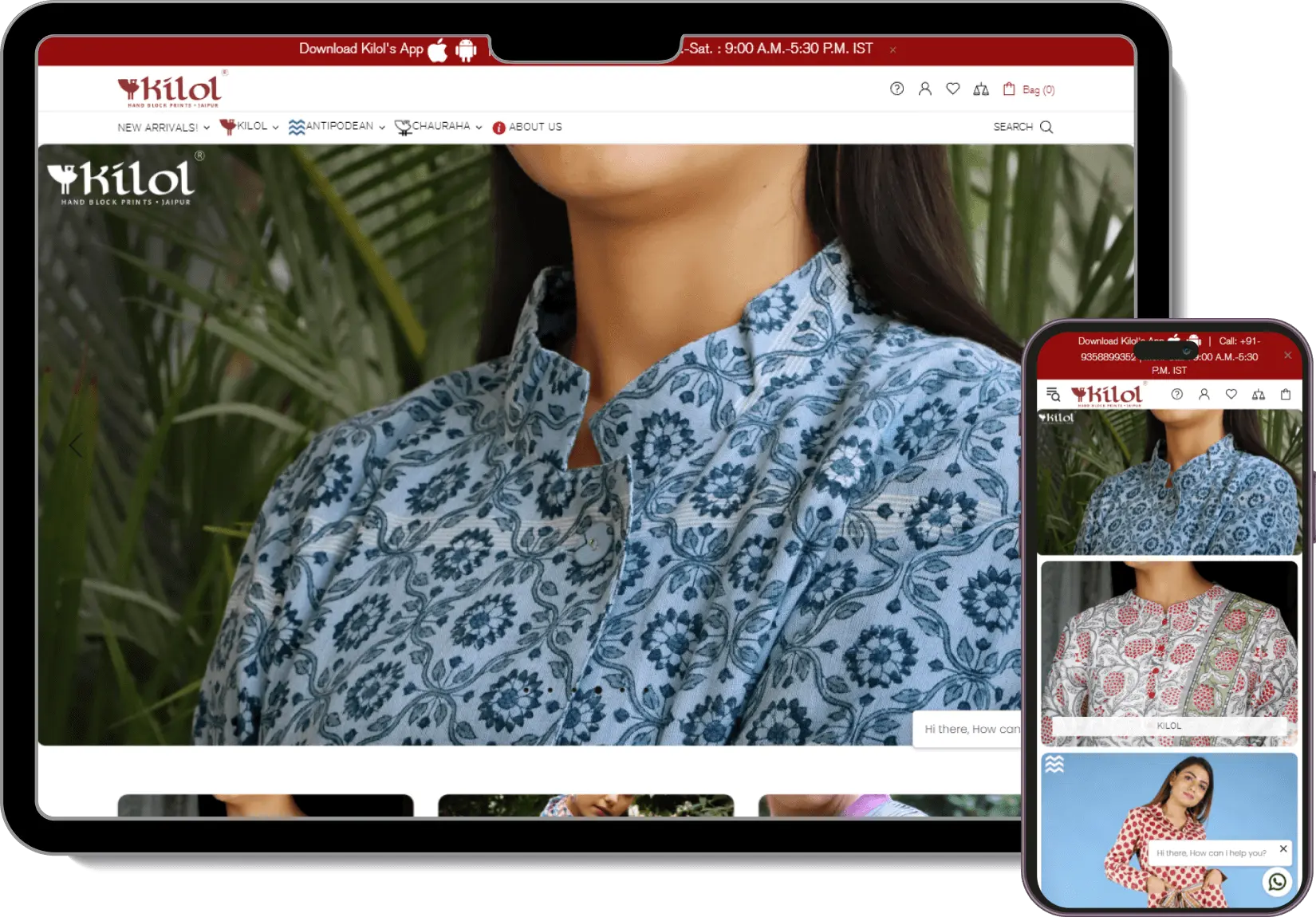The height and width of the screenshot is (917, 1316).
Task: Open the help question-mark icon in desktop header
Action: (897, 89)
